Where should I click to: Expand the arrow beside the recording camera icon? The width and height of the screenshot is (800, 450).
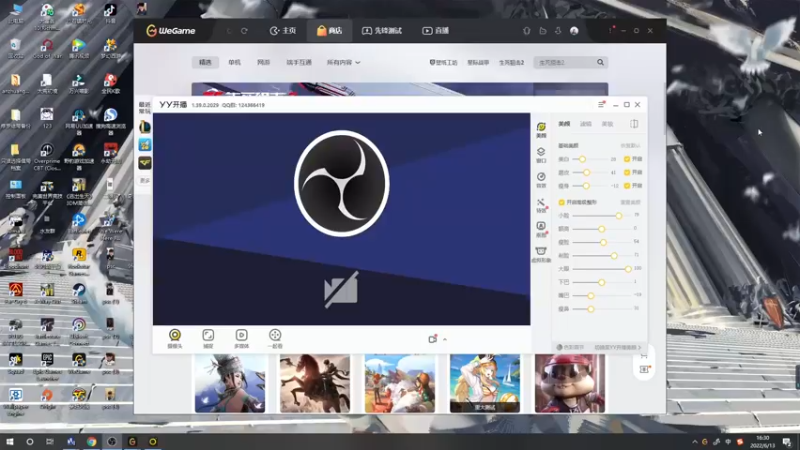[445, 339]
